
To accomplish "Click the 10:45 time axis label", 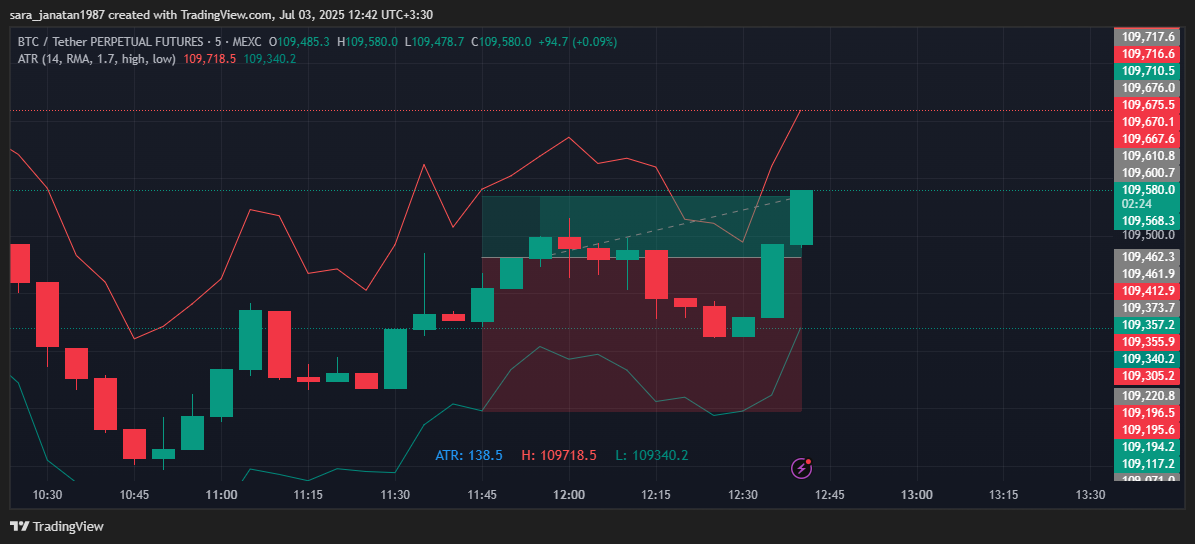I will tap(134, 495).
